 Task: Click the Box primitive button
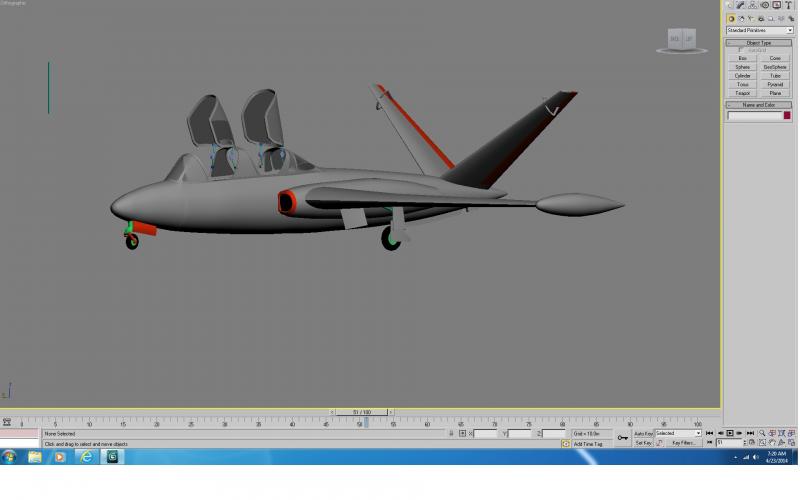click(x=742, y=58)
